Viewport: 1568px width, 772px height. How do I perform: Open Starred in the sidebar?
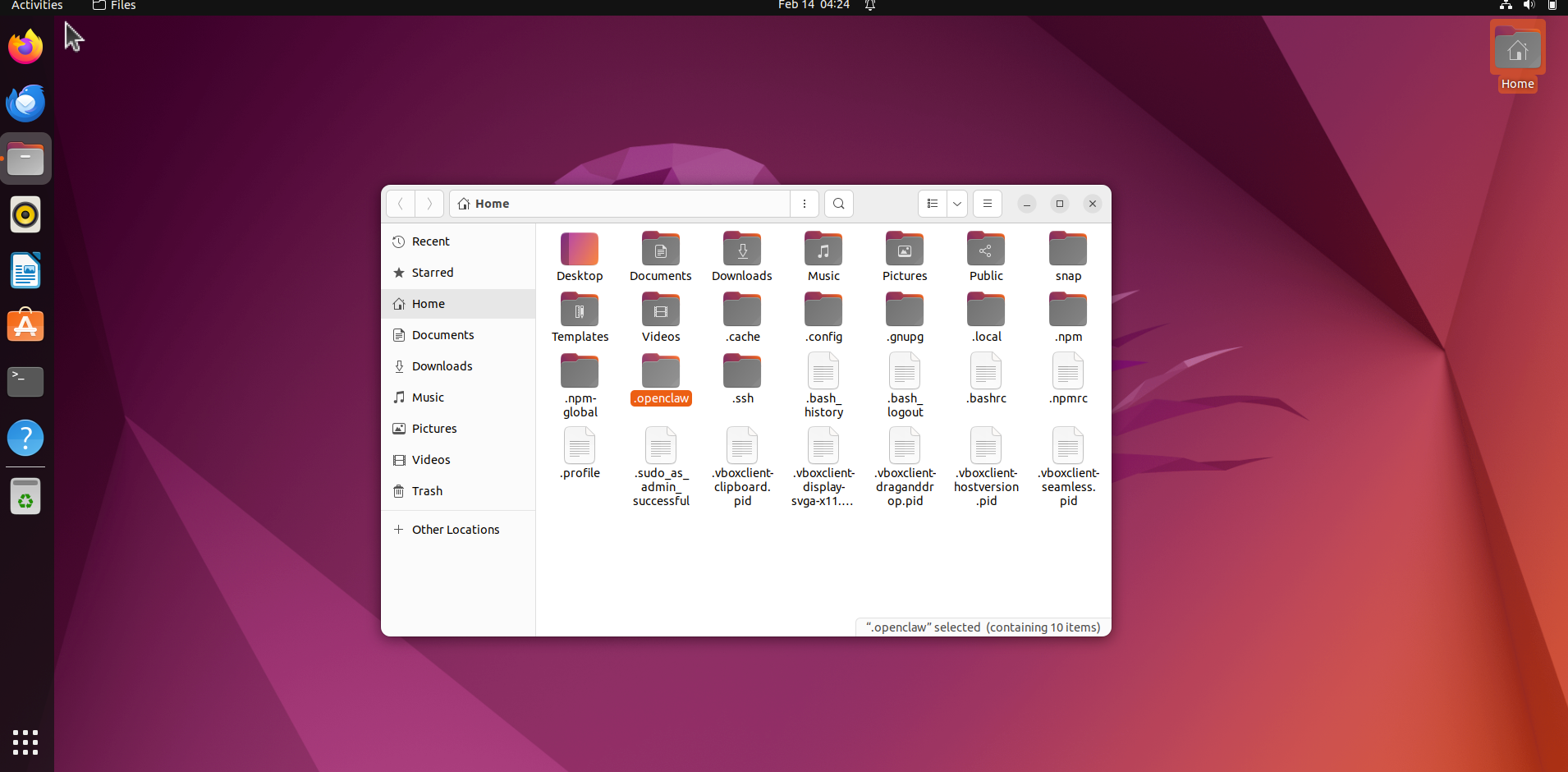click(x=433, y=273)
